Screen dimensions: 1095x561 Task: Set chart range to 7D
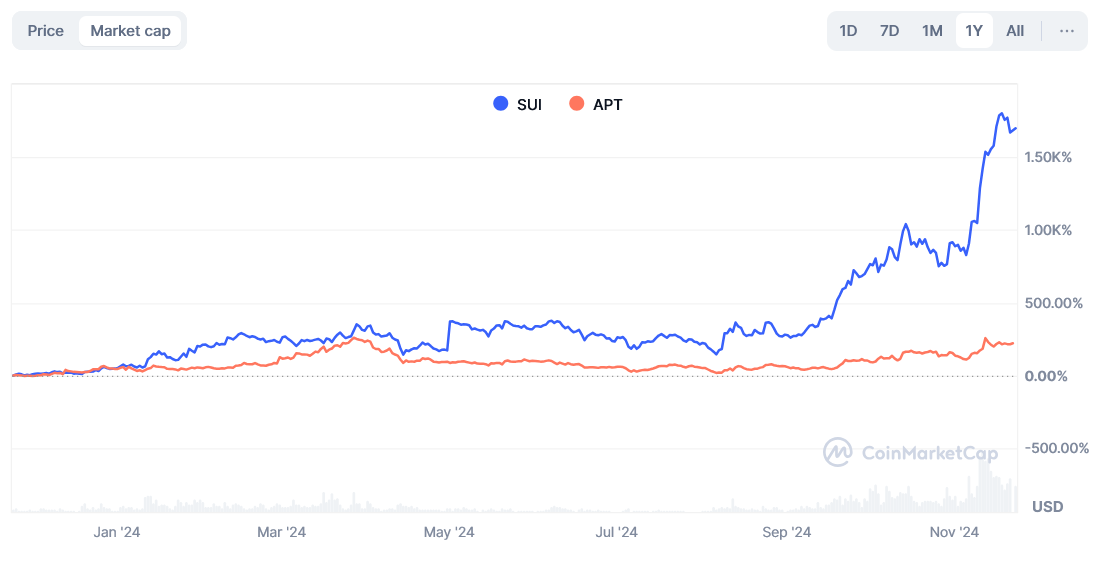(x=889, y=31)
